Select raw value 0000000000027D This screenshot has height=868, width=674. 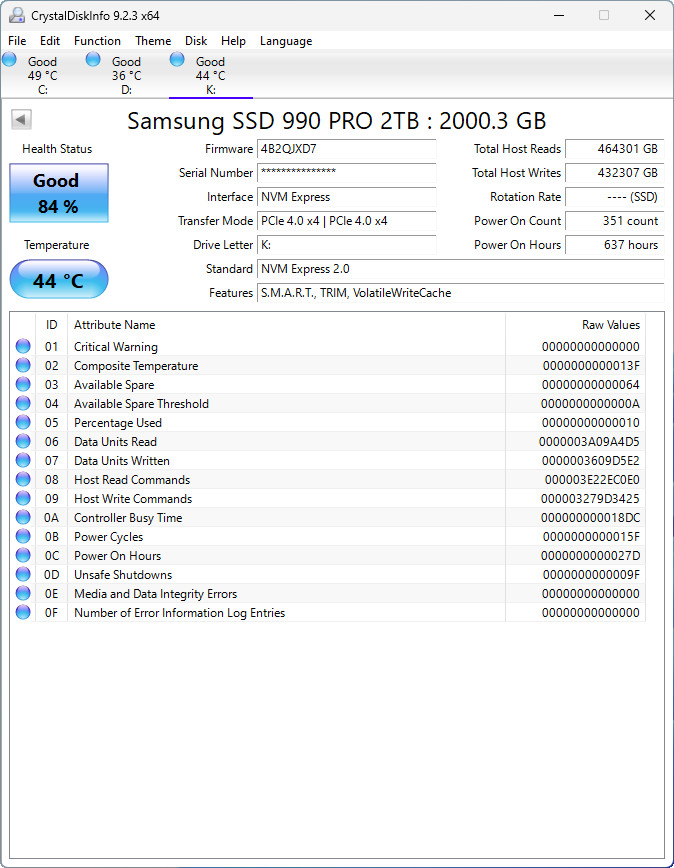[590, 556]
